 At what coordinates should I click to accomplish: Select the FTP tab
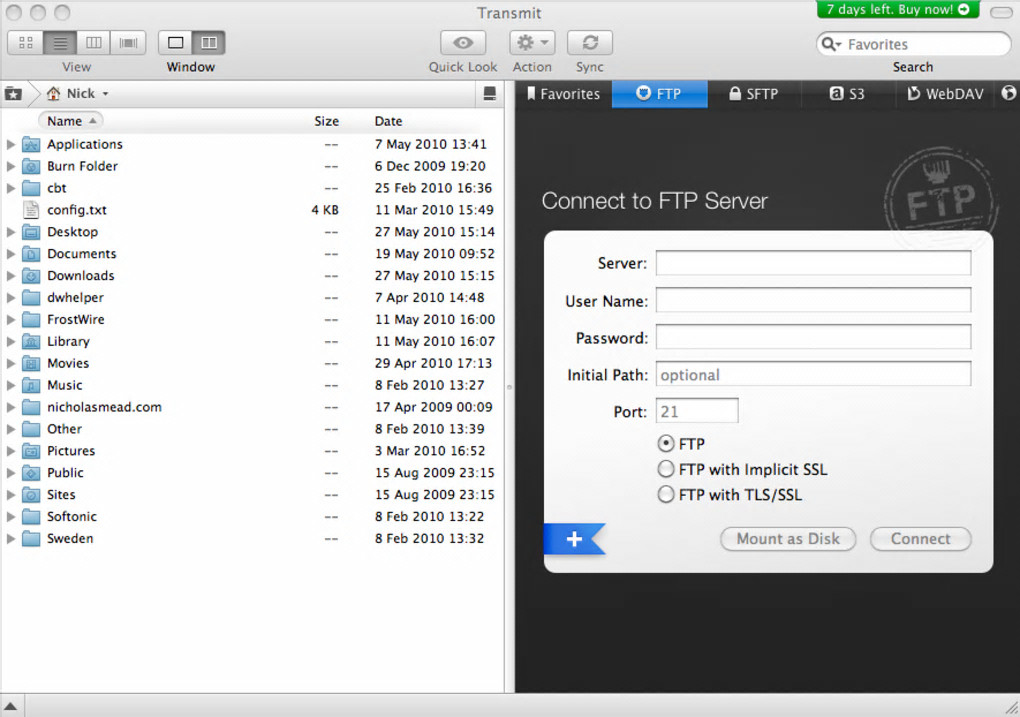[659, 94]
